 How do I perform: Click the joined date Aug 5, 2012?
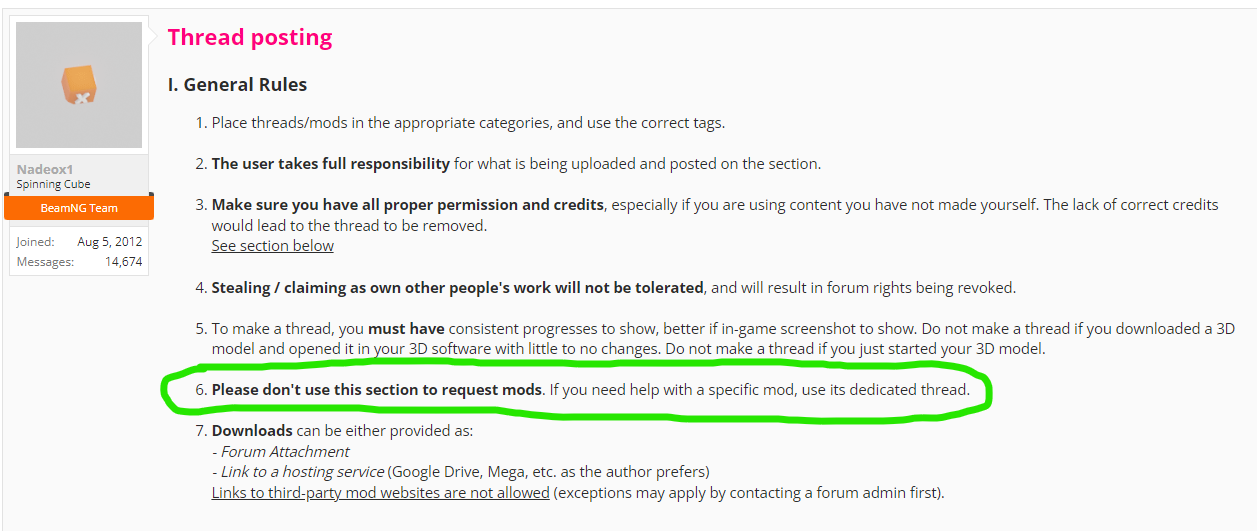(x=110, y=241)
